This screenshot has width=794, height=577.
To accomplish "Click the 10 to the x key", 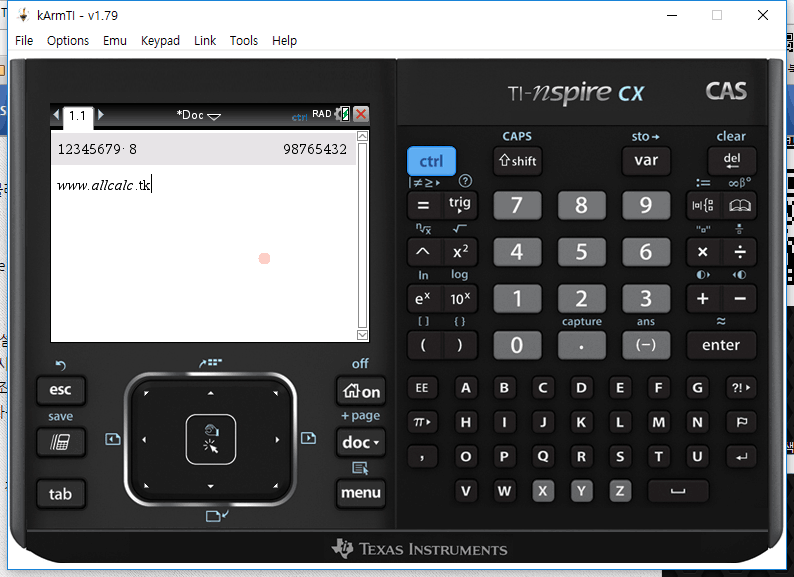I will tap(460, 298).
